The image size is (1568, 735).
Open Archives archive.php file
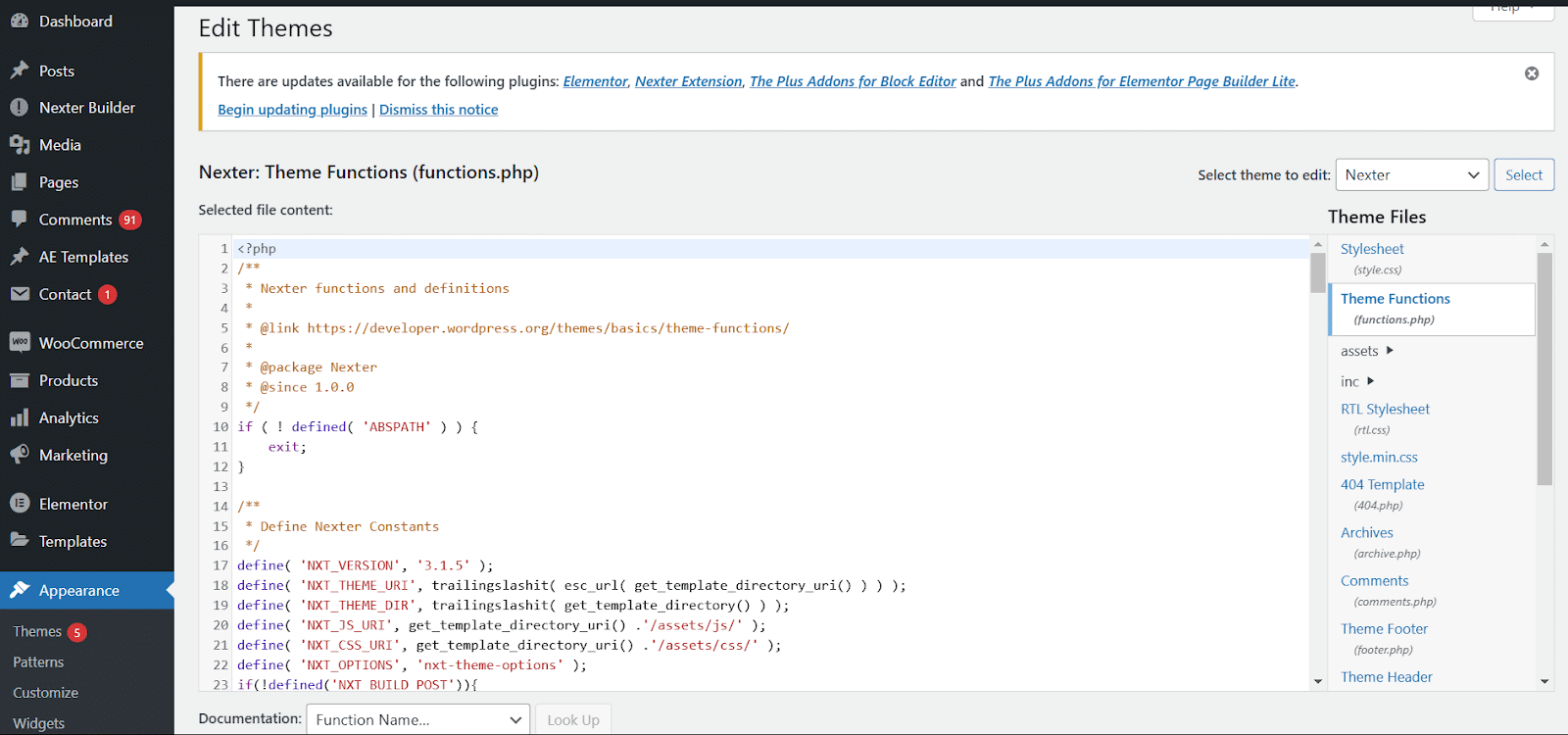tap(1367, 532)
